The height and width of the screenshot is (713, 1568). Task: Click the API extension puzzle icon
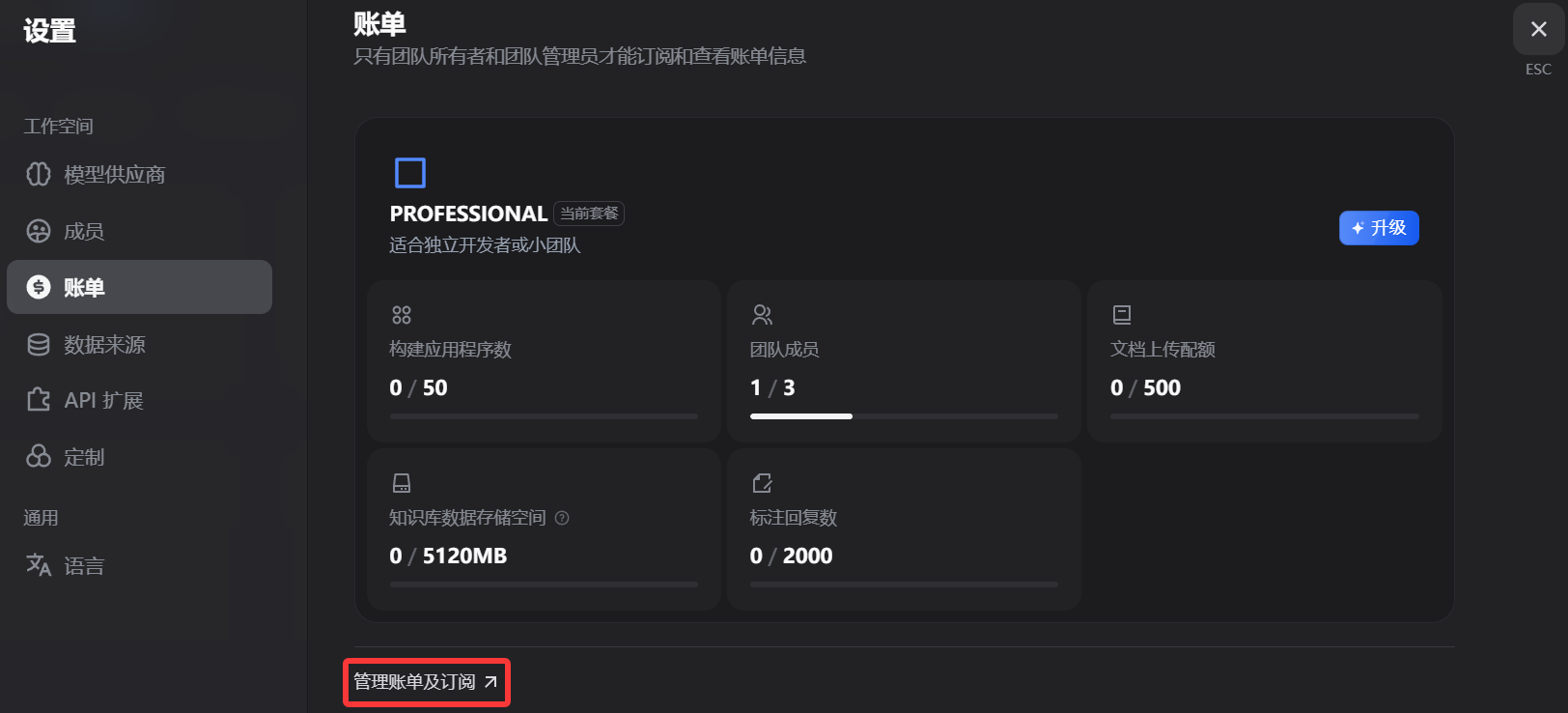click(x=39, y=400)
